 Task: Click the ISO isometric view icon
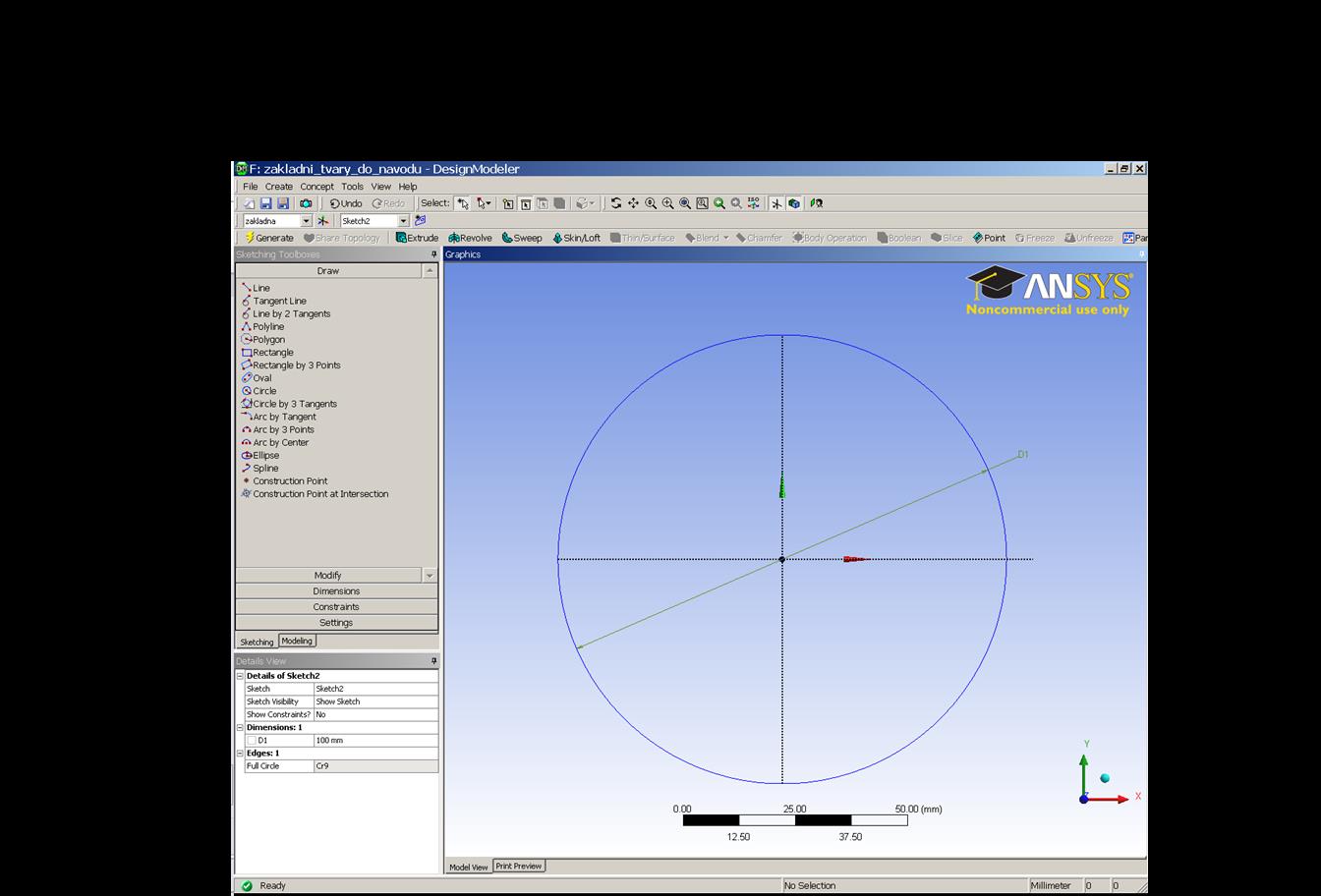click(754, 203)
